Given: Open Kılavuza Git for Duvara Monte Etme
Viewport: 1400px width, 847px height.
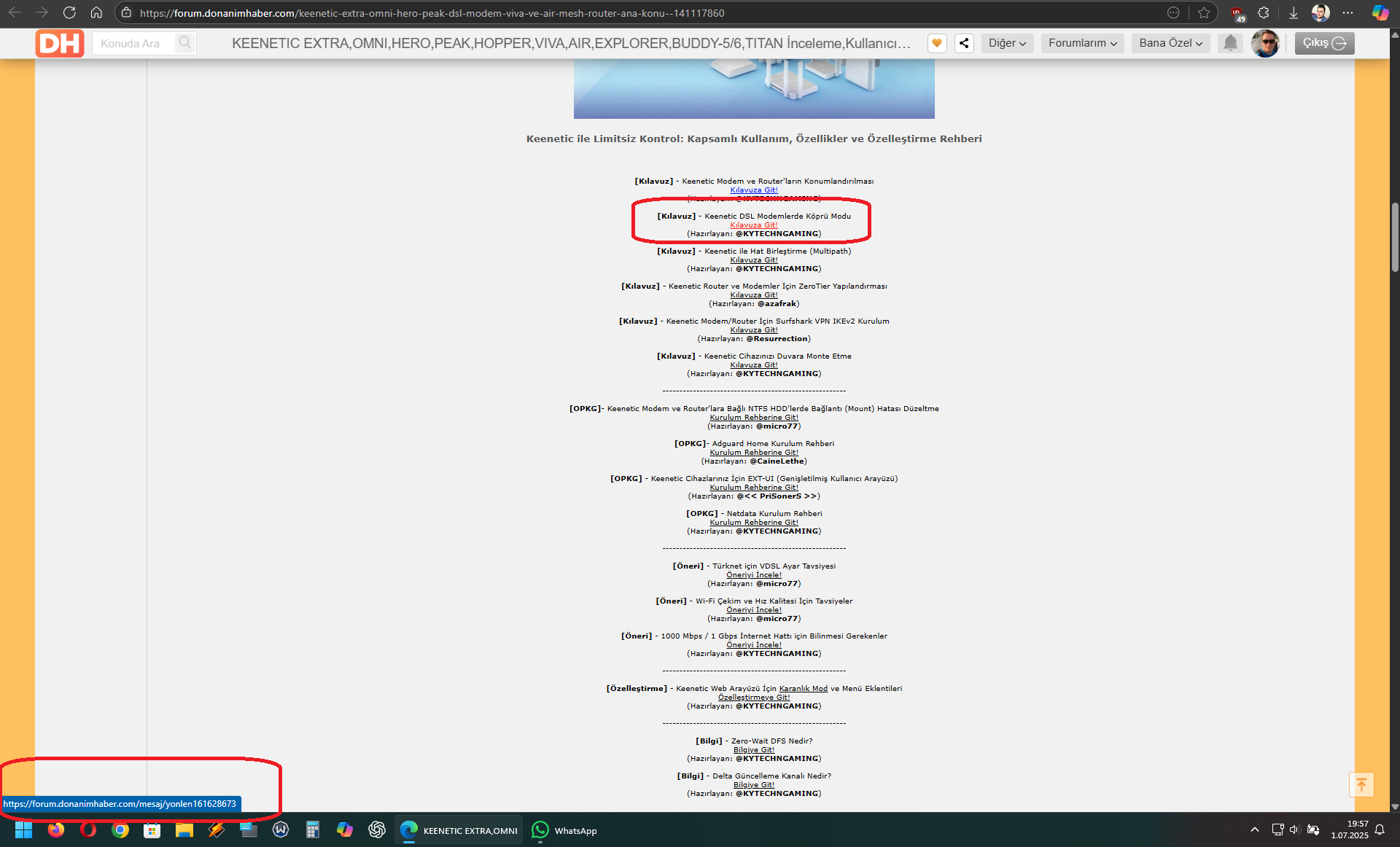Looking at the screenshot, I should click(x=754, y=365).
